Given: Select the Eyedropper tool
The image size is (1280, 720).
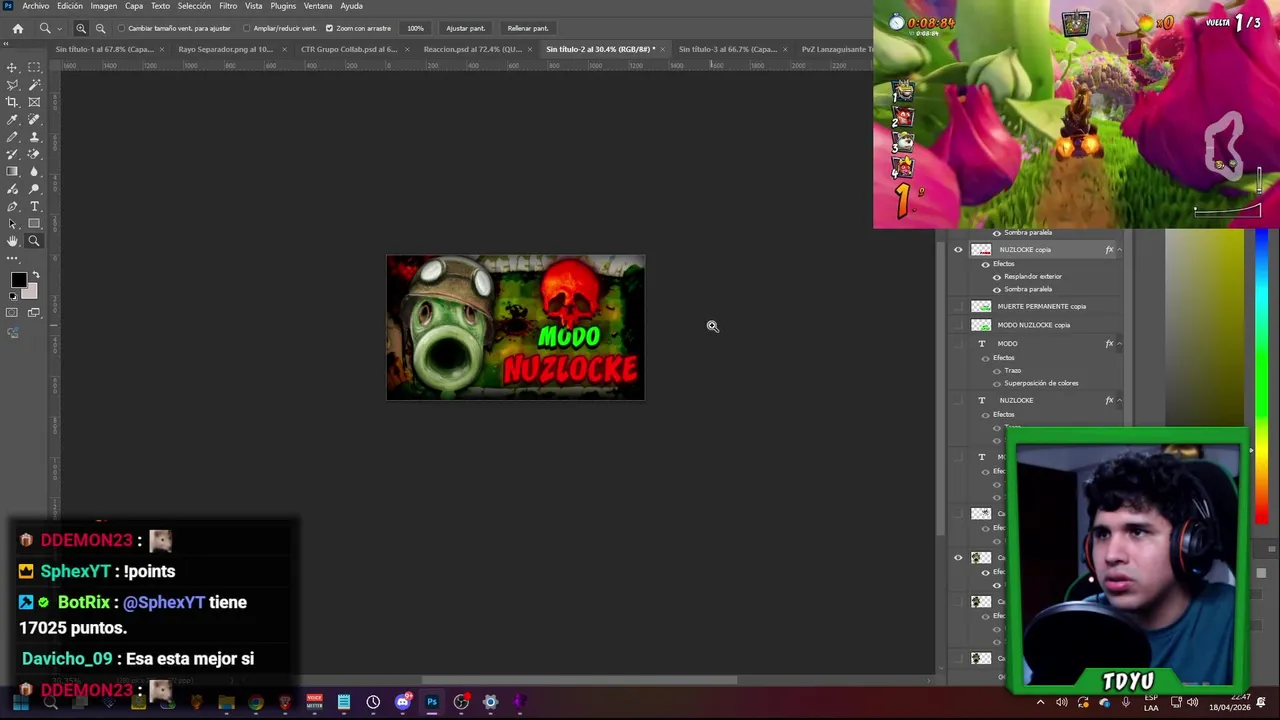Looking at the screenshot, I should (x=12, y=119).
